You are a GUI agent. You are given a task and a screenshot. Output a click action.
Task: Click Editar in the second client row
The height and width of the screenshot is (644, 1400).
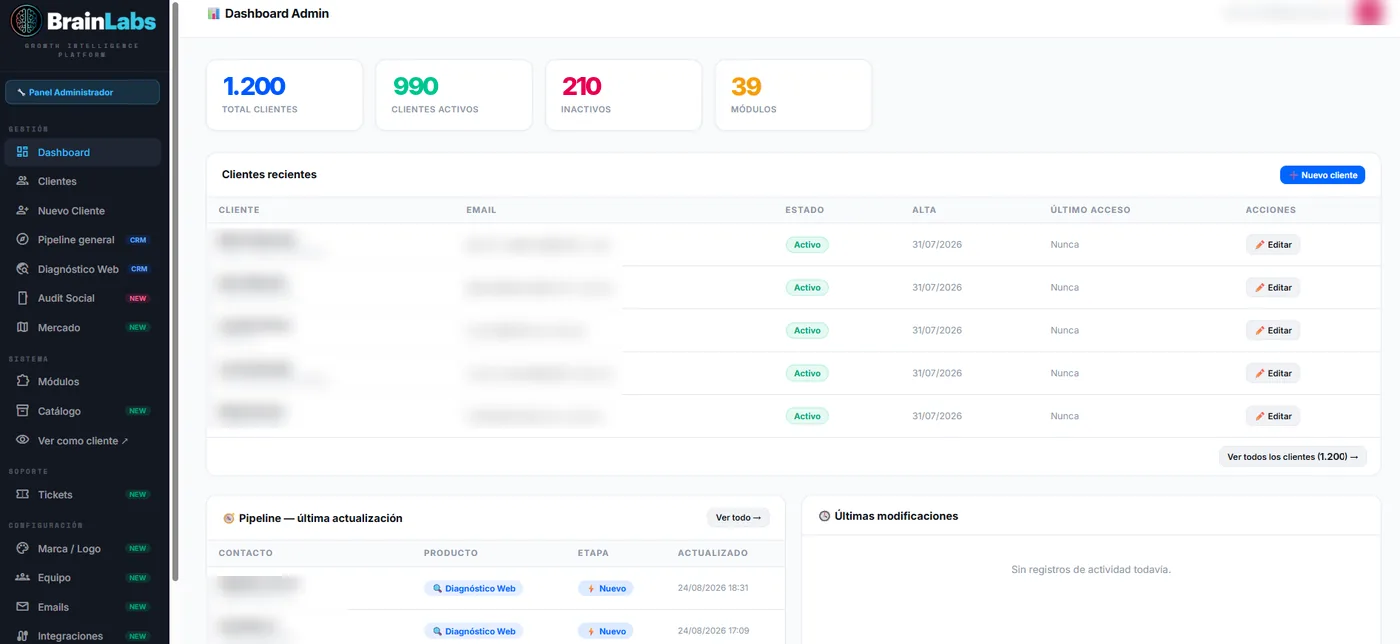(x=1273, y=287)
